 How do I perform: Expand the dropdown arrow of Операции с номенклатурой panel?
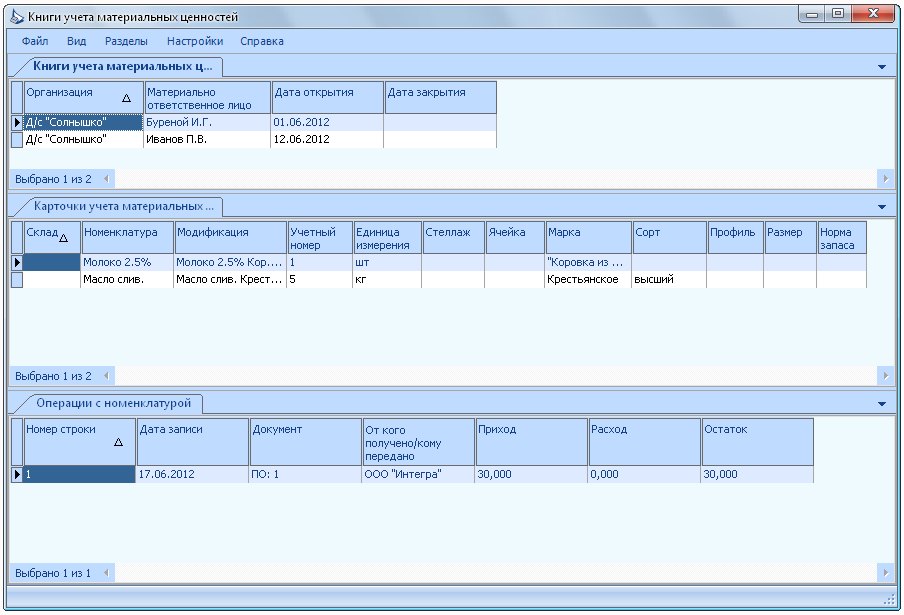pos(882,404)
